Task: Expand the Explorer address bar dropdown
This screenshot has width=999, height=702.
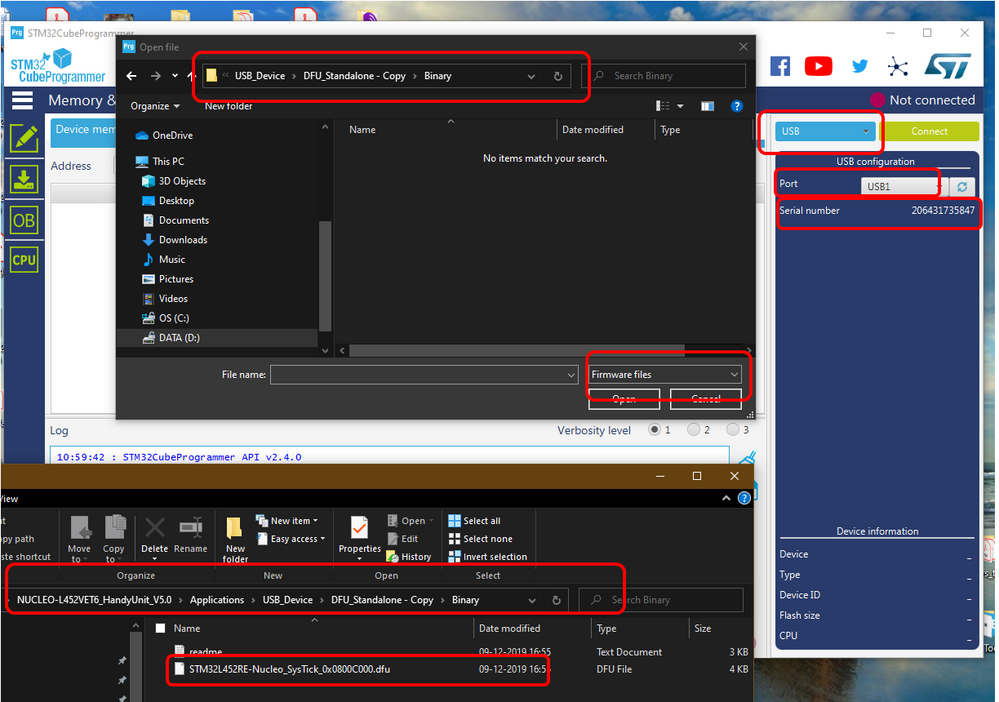Action: (x=532, y=600)
